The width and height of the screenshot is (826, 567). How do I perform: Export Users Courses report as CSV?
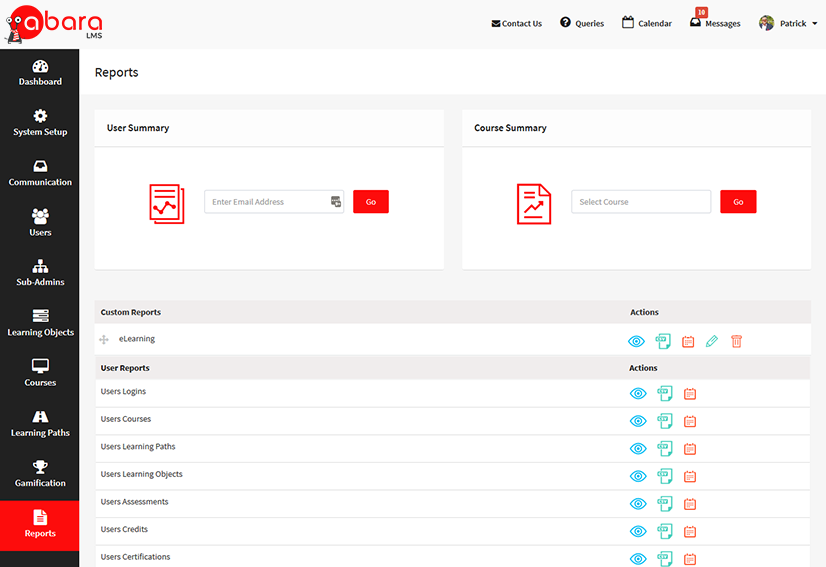pyautogui.click(x=665, y=421)
